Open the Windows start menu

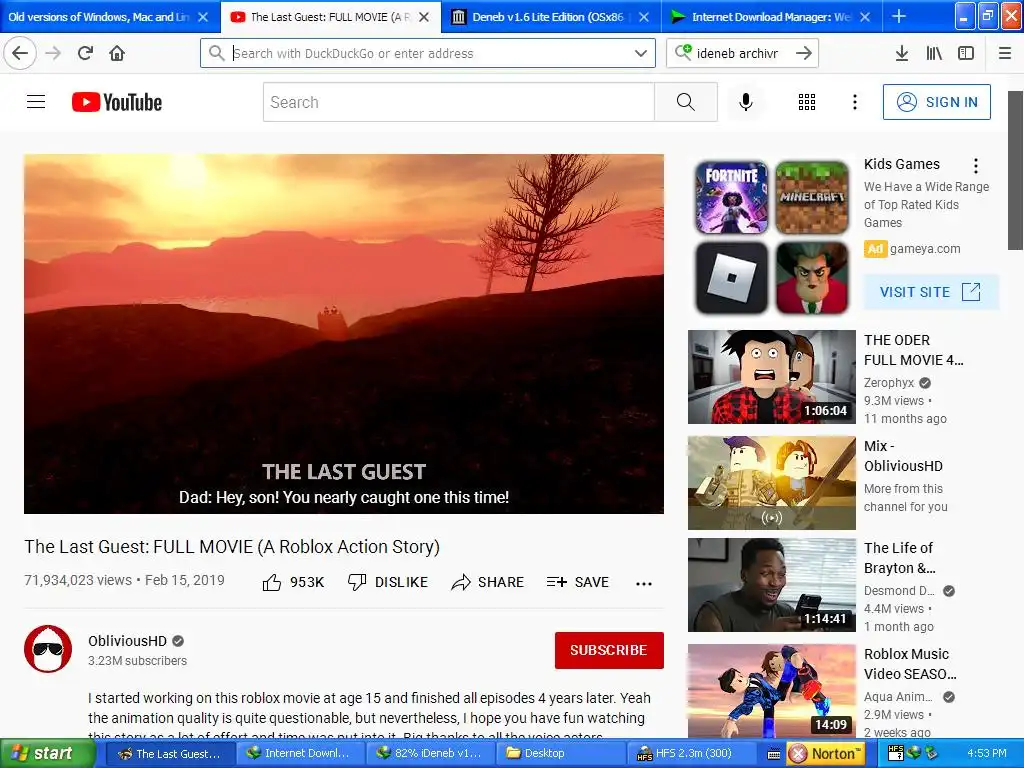pyautogui.click(x=46, y=754)
